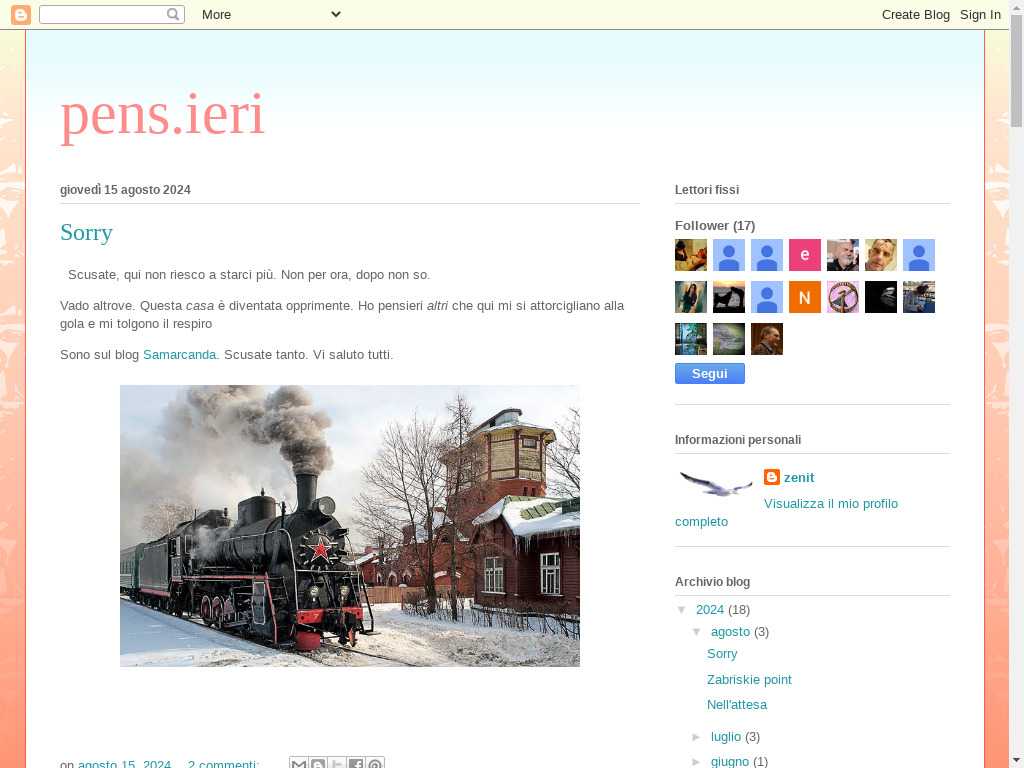The height and width of the screenshot is (768, 1024).
Task: Collapse the 2024 archive tree
Action: (682, 610)
